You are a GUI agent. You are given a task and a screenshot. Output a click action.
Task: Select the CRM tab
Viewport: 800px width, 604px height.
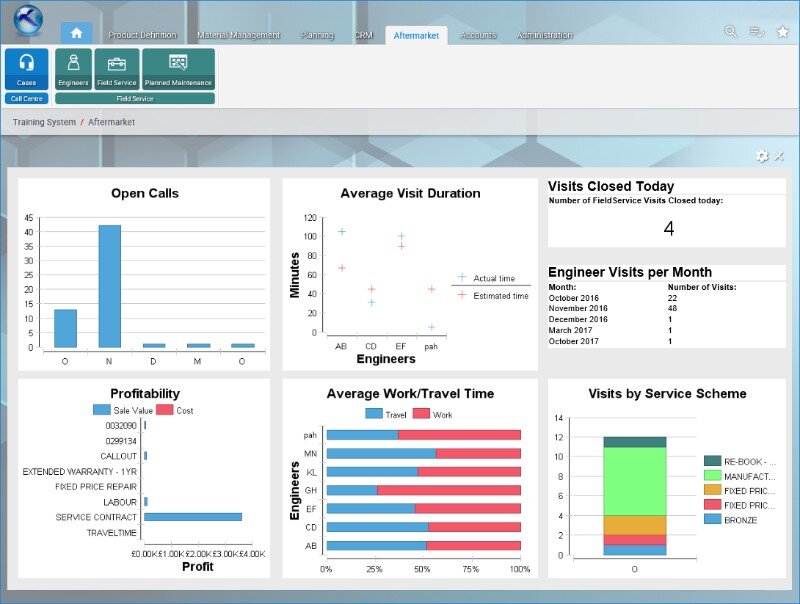(x=363, y=35)
